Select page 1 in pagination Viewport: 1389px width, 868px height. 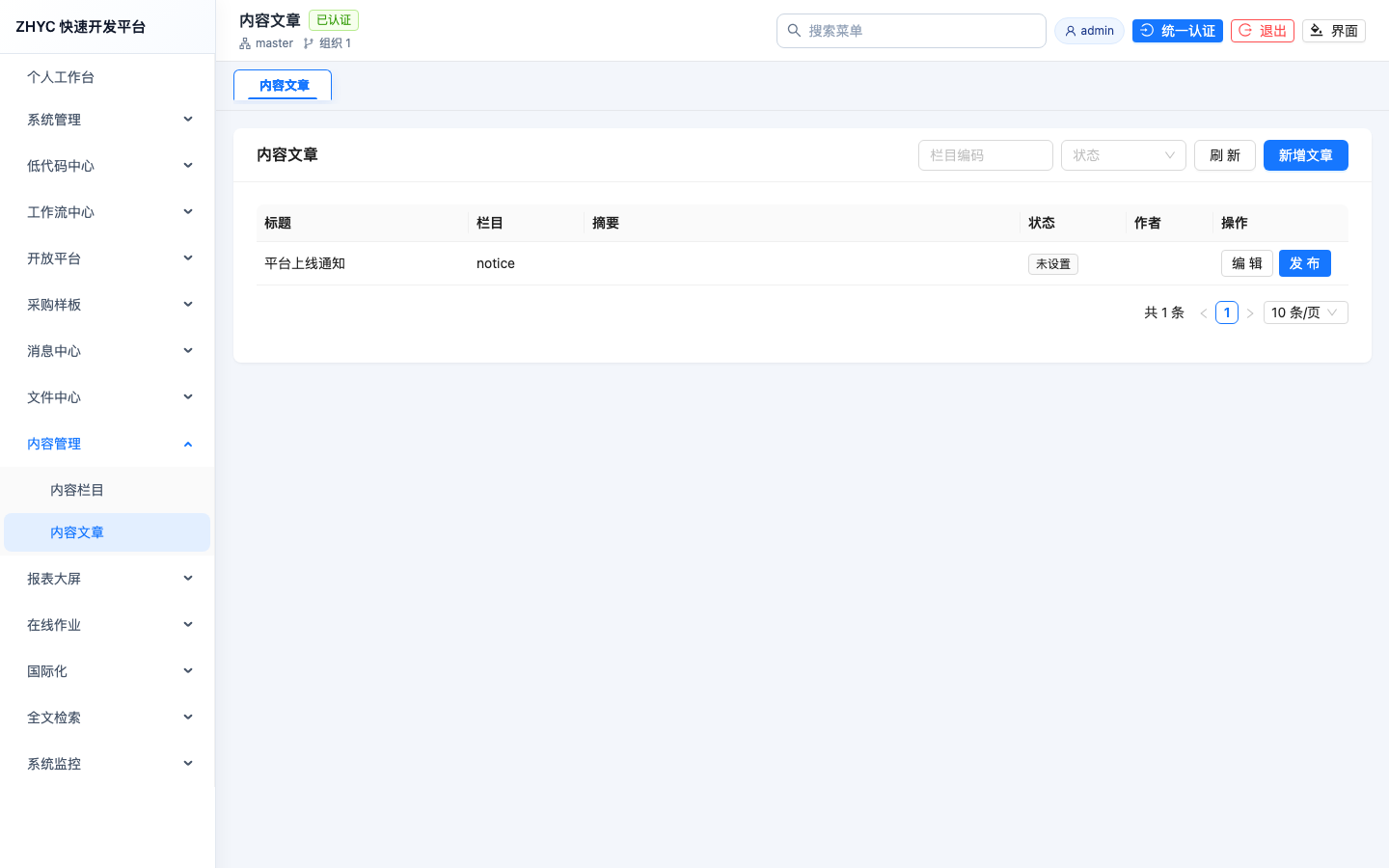(x=1227, y=312)
